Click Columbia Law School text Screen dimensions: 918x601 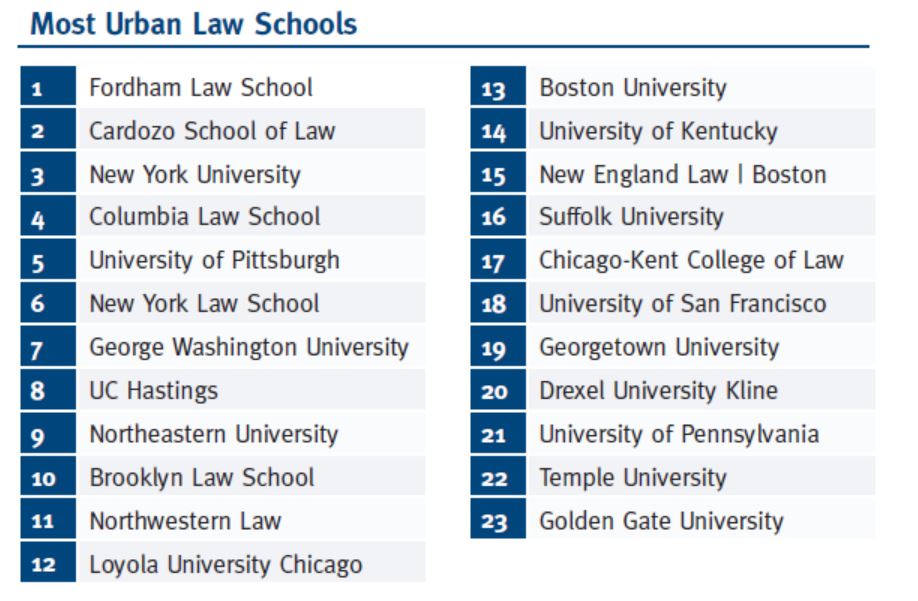coord(204,217)
